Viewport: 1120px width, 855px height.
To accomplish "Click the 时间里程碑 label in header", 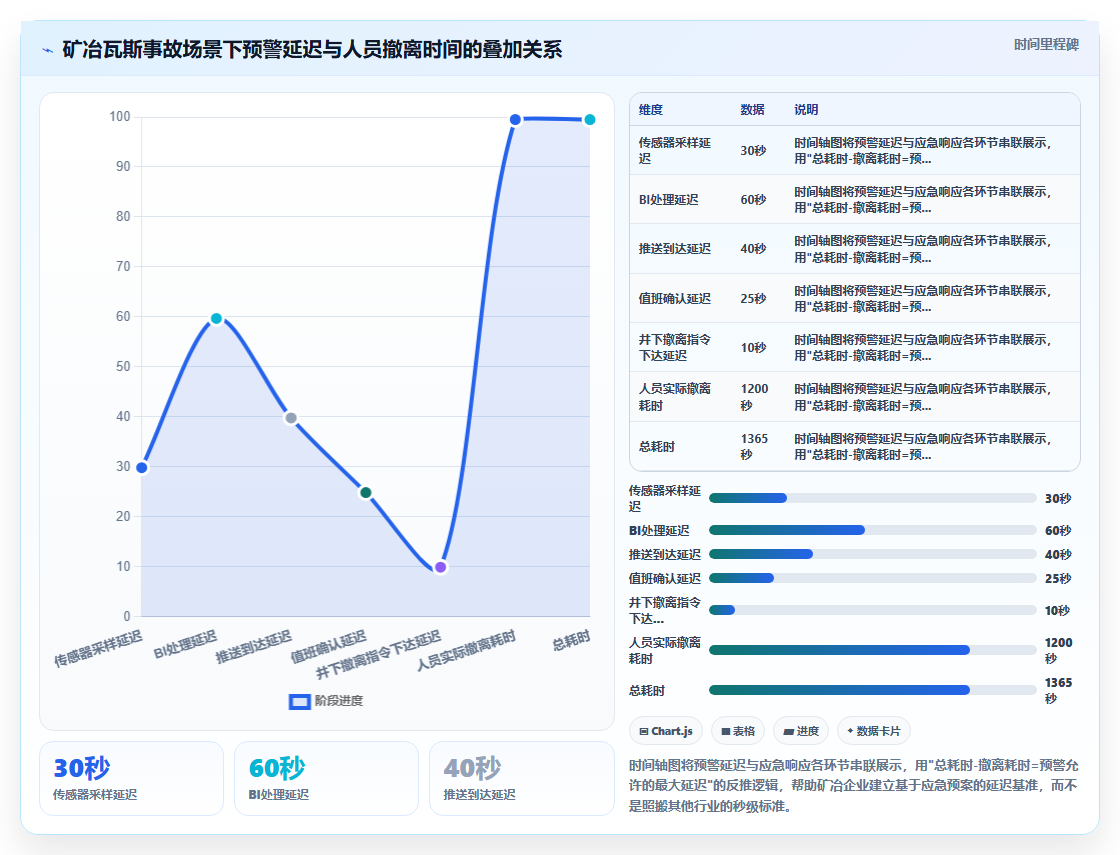I will tap(1046, 44).
